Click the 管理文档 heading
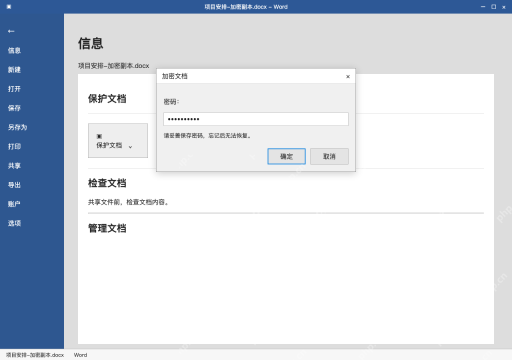Viewport: 512px width, 360px height. coord(107,228)
